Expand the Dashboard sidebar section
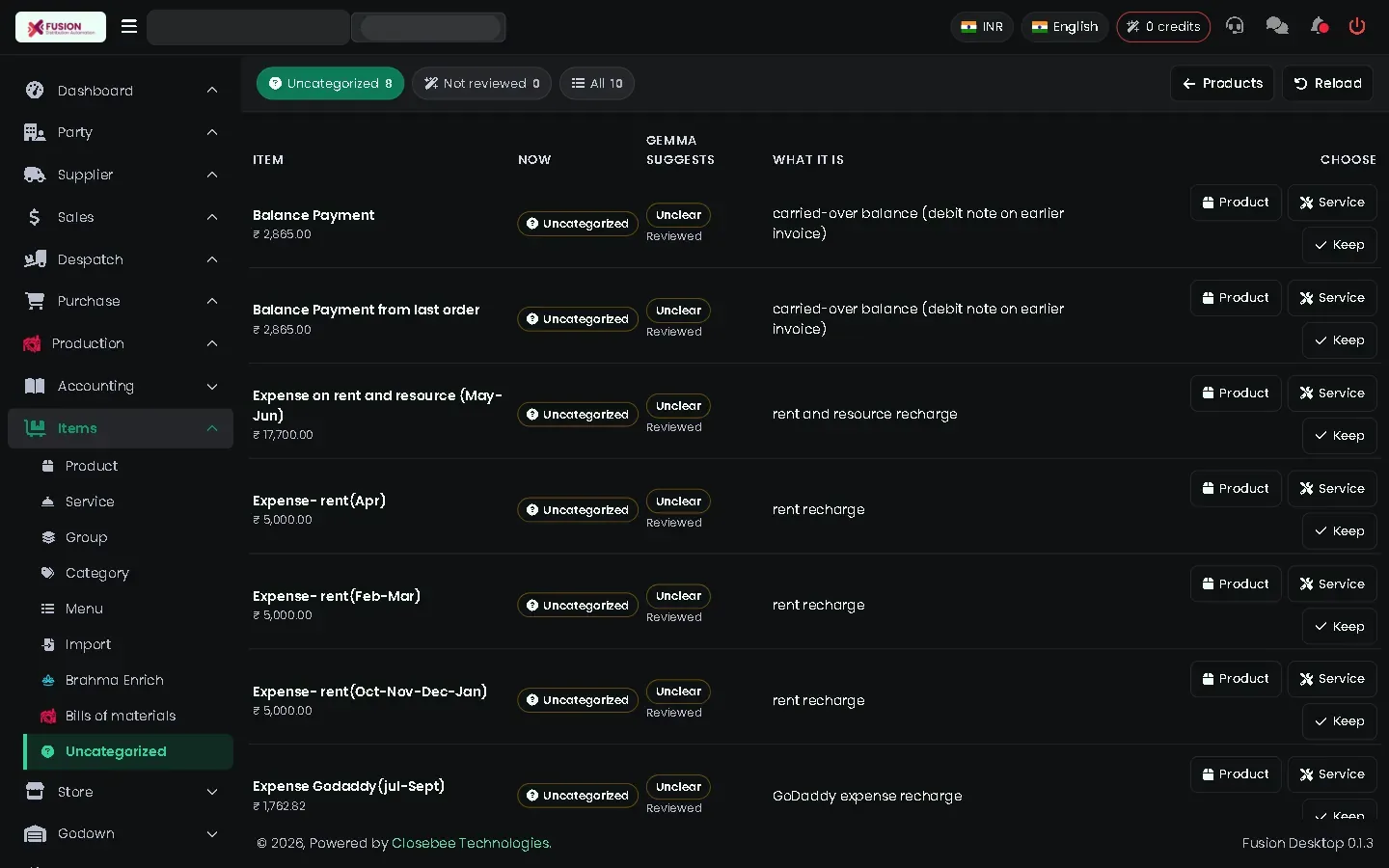This screenshot has width=1389, height=868. tap(121, 90)
